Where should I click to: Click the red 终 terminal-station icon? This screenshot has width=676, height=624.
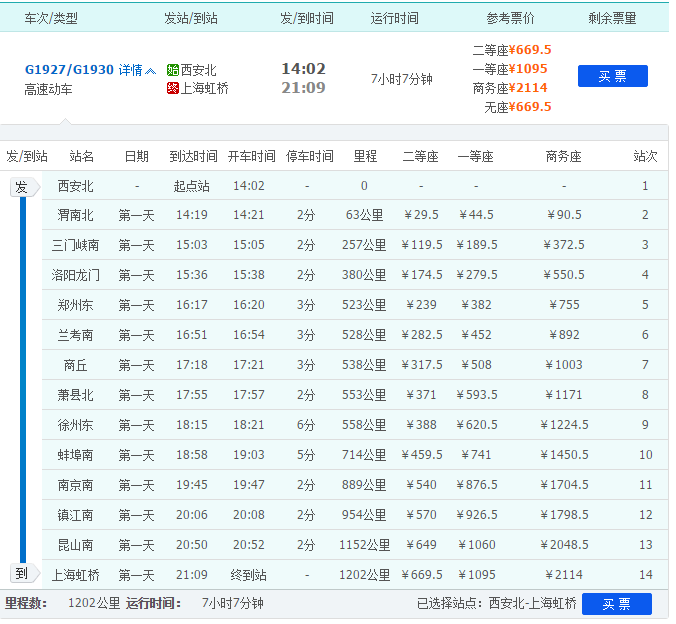coord(172,88)
